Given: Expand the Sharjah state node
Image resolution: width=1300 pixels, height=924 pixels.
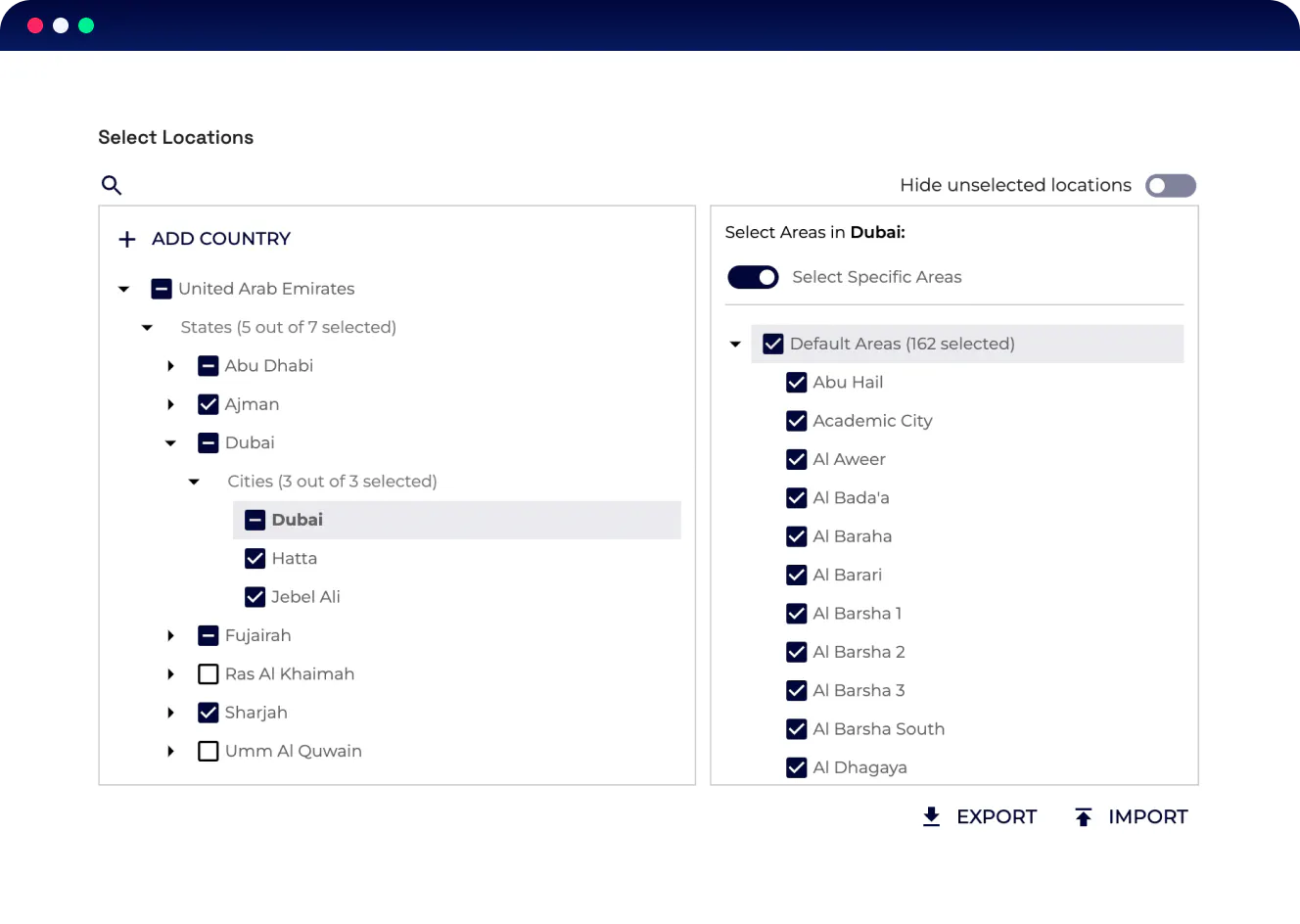Looking at the screenshot, I should point(170,713).
